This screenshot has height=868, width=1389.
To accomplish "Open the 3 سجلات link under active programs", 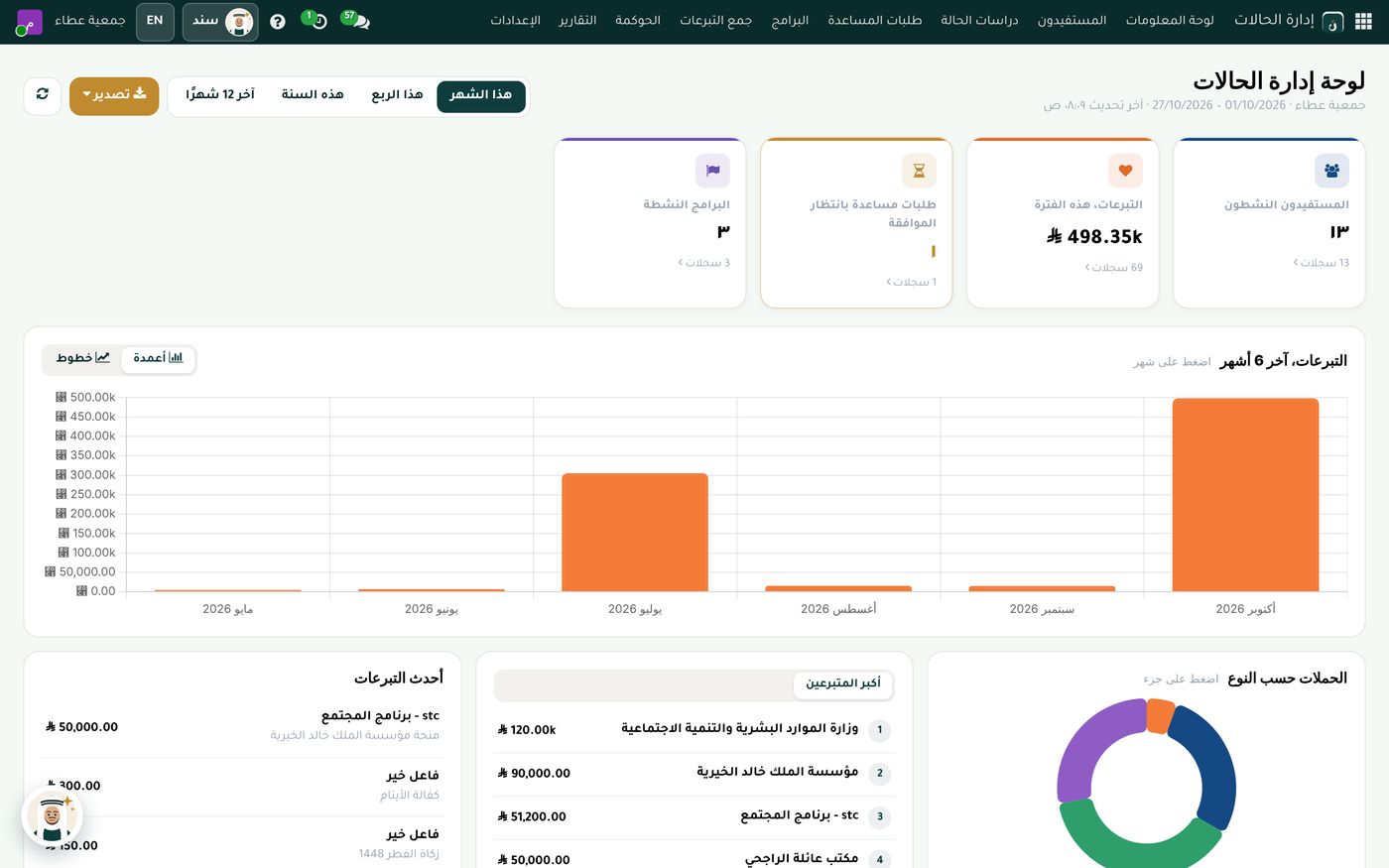I will coord(703,263).
